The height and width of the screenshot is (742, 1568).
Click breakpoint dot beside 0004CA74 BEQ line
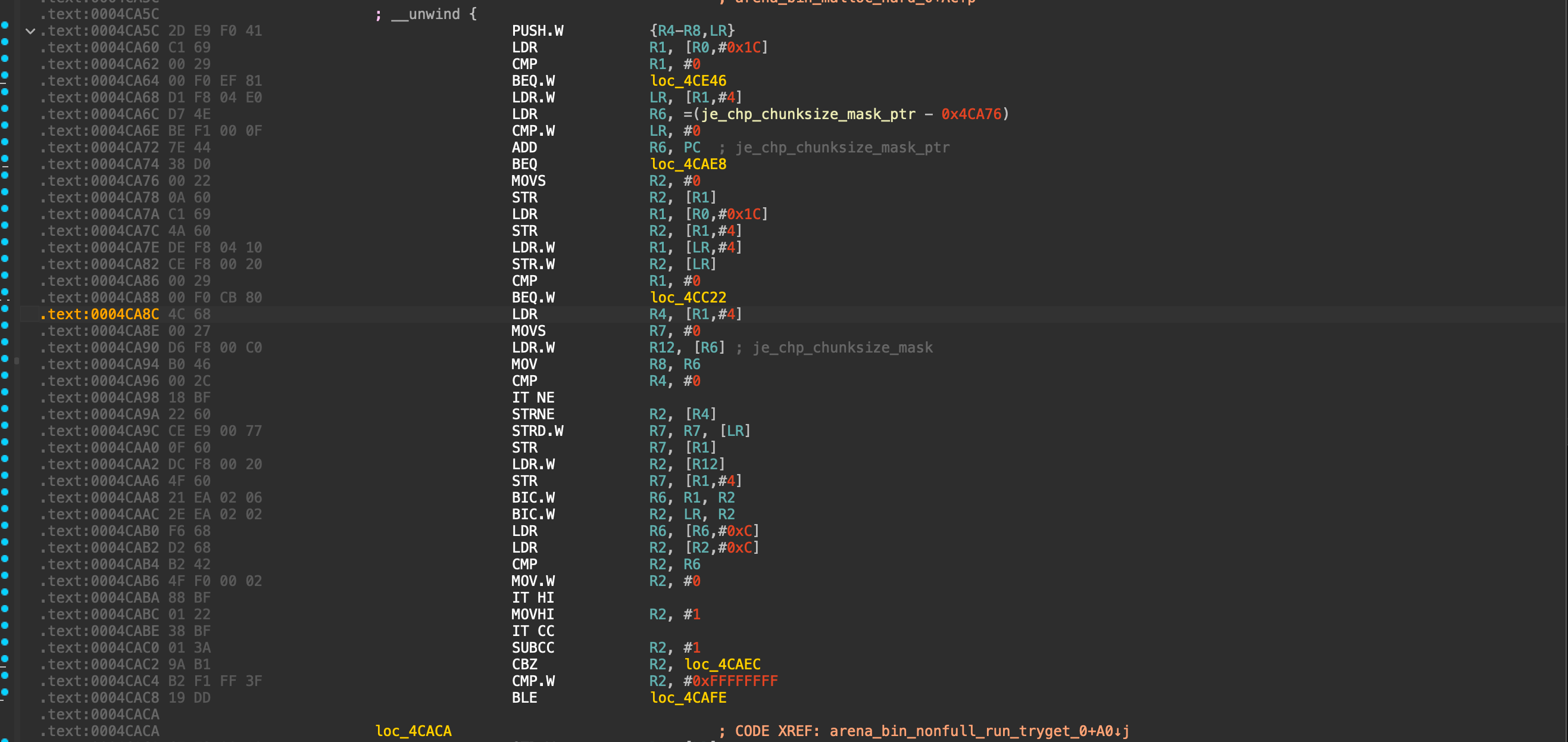(5, 158)
